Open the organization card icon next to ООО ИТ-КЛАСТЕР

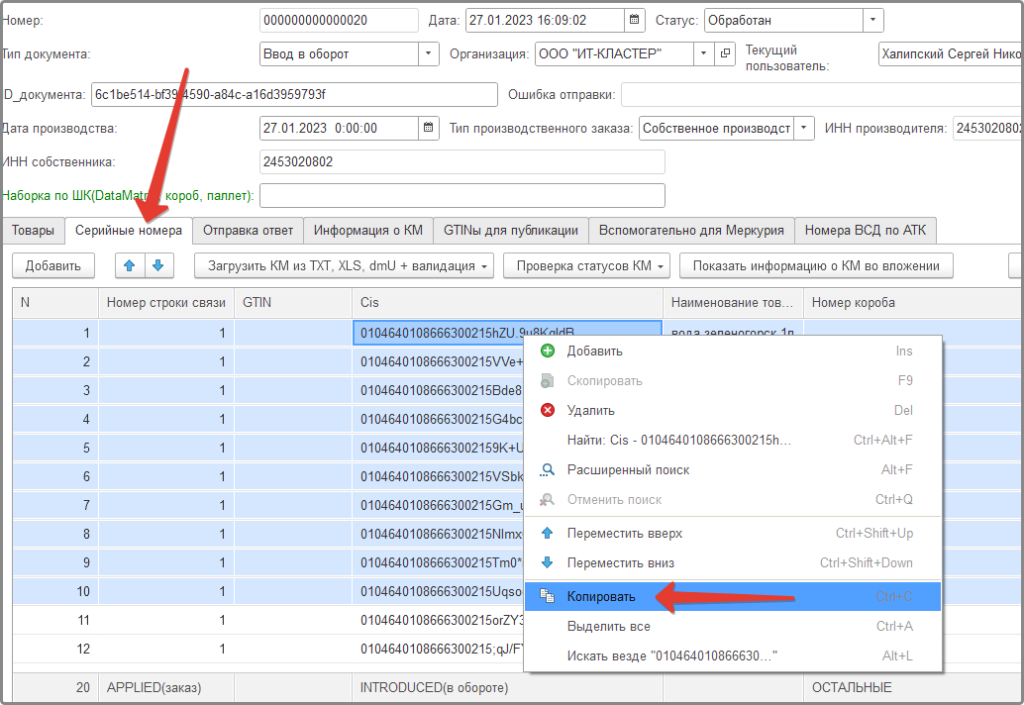click(725, 54)
